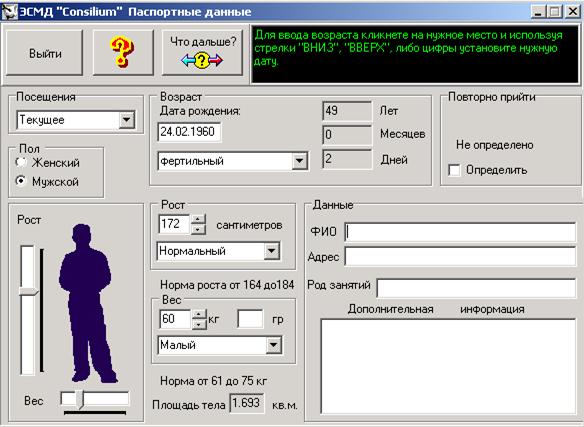
Task: Click the weight field showing 60
Action: (x=175, y=319)
